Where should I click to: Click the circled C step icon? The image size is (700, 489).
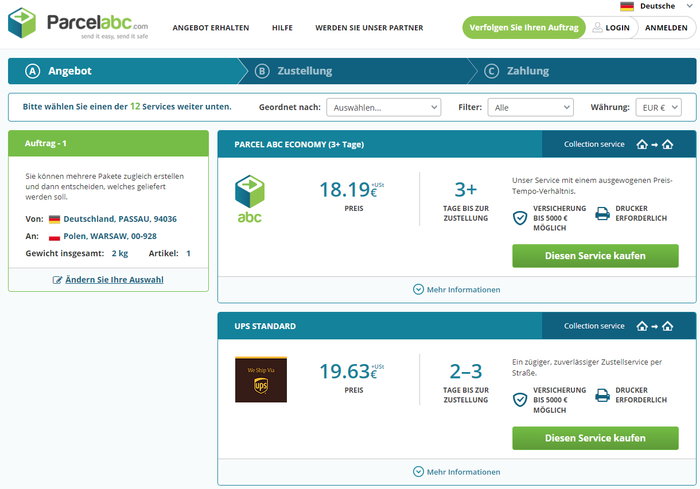492,71
